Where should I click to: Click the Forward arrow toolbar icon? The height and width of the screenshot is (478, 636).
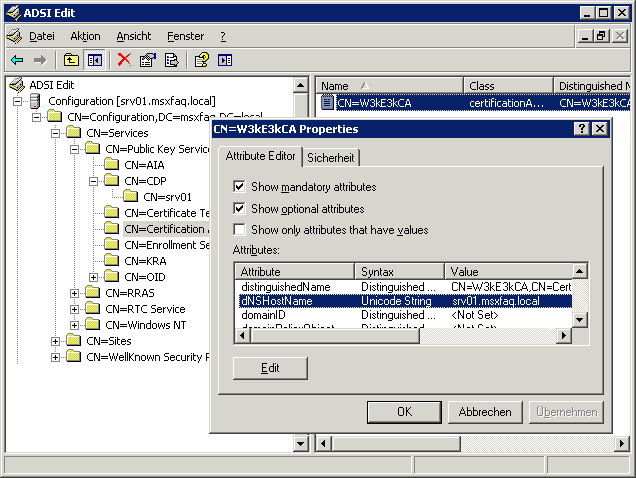(40, 60)
